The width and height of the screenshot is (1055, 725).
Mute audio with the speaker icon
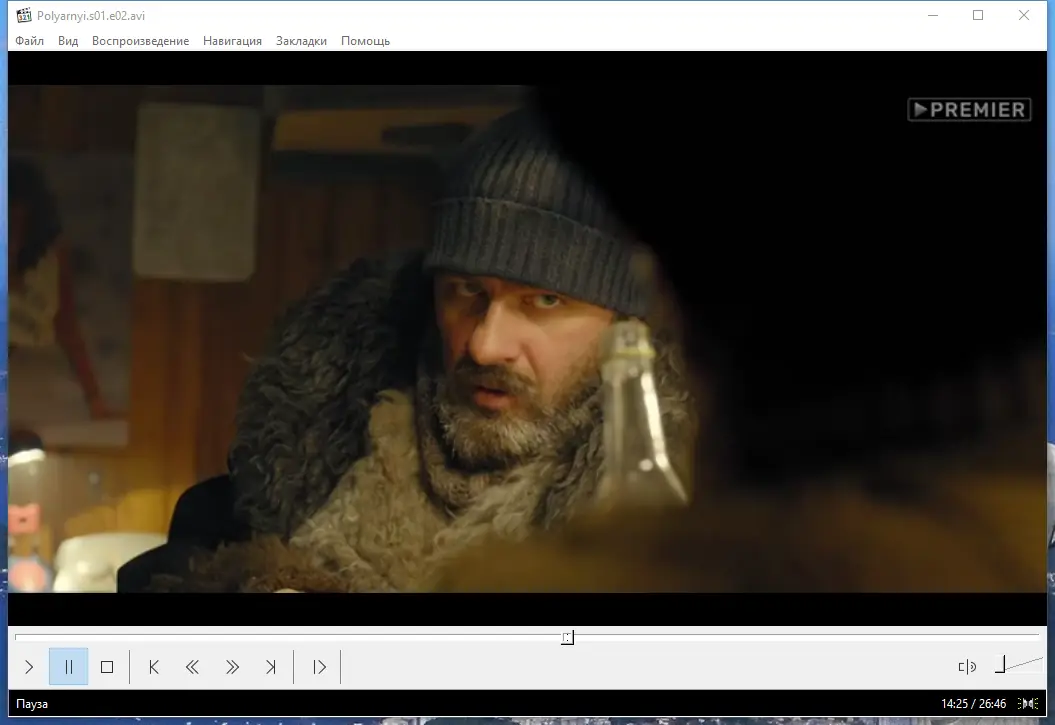(967, 666)
